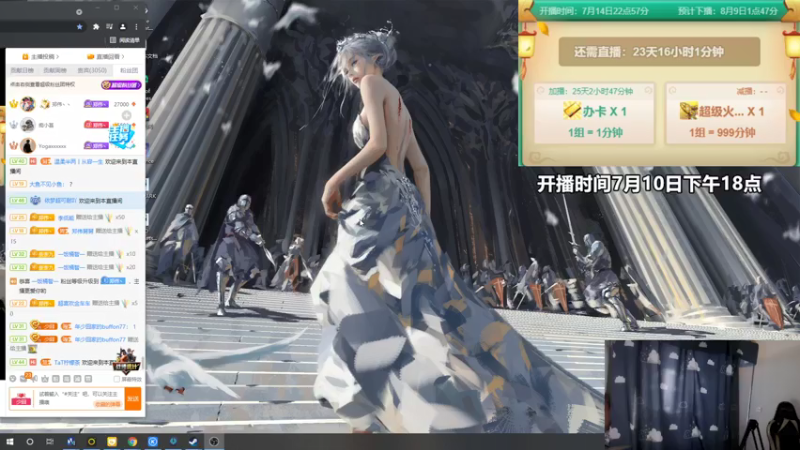The image size is (800, 450).
Task: Open the second-ranked fan's avatar
Action: (x=28, y=125)
